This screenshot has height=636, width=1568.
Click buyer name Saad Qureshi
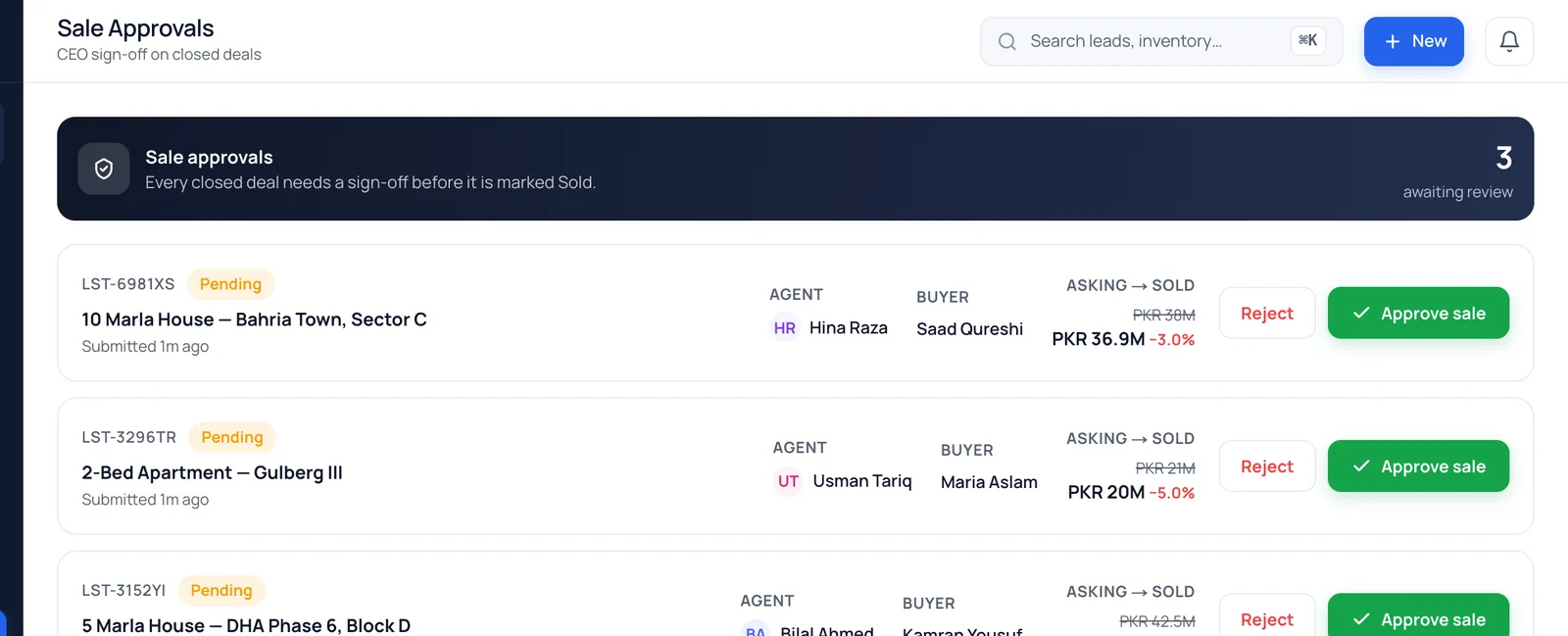point(969,329)
